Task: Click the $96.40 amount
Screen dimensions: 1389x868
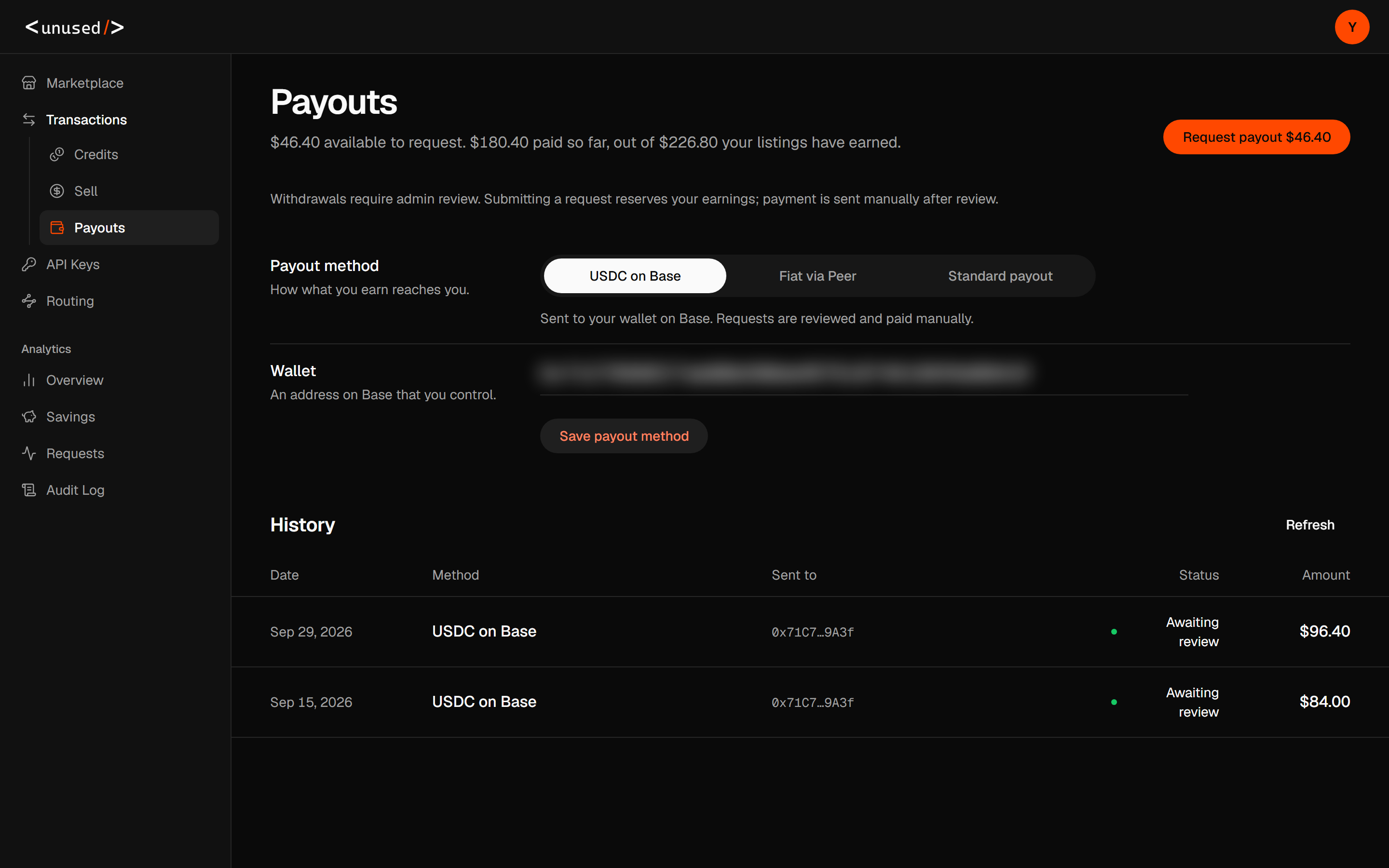Action: [1325, 632]
